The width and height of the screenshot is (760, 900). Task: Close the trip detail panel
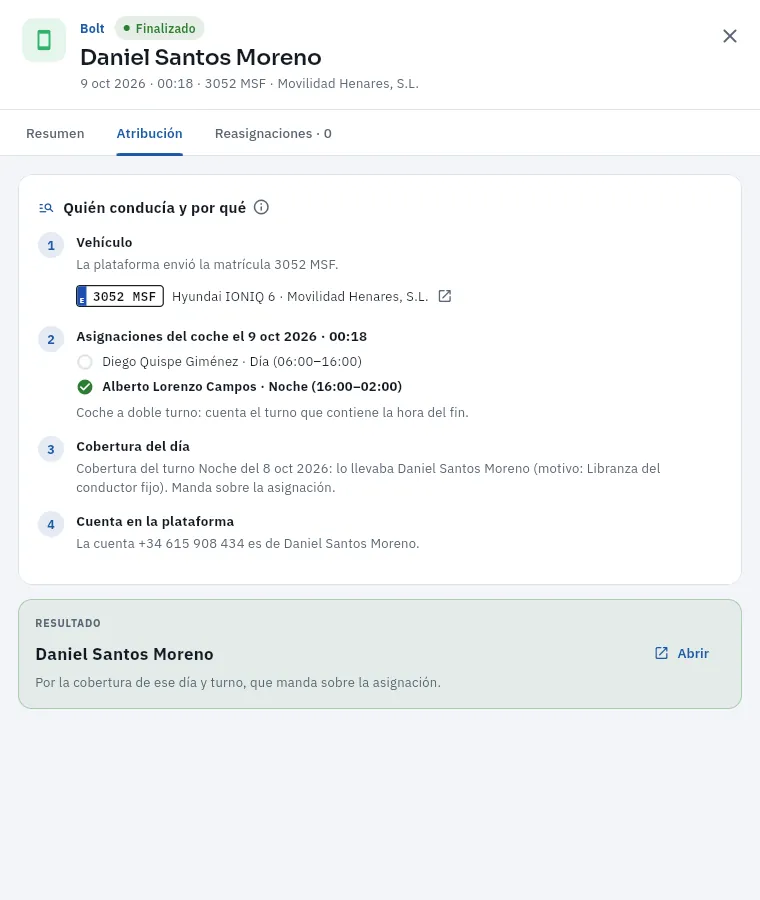pos(730,36)
